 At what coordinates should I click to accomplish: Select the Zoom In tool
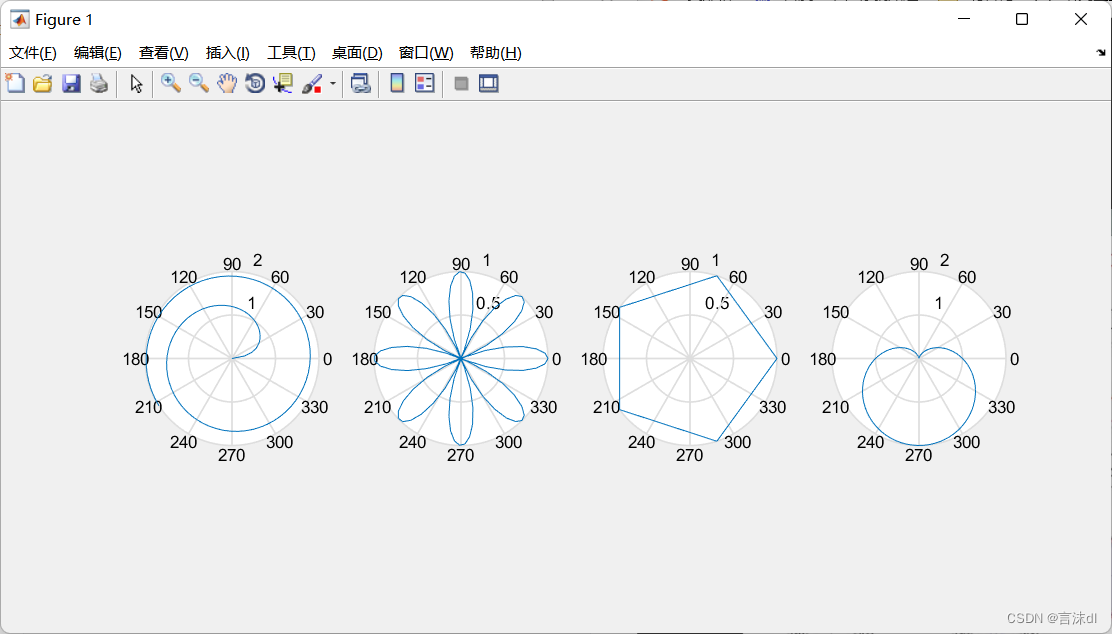click(171, 84)
